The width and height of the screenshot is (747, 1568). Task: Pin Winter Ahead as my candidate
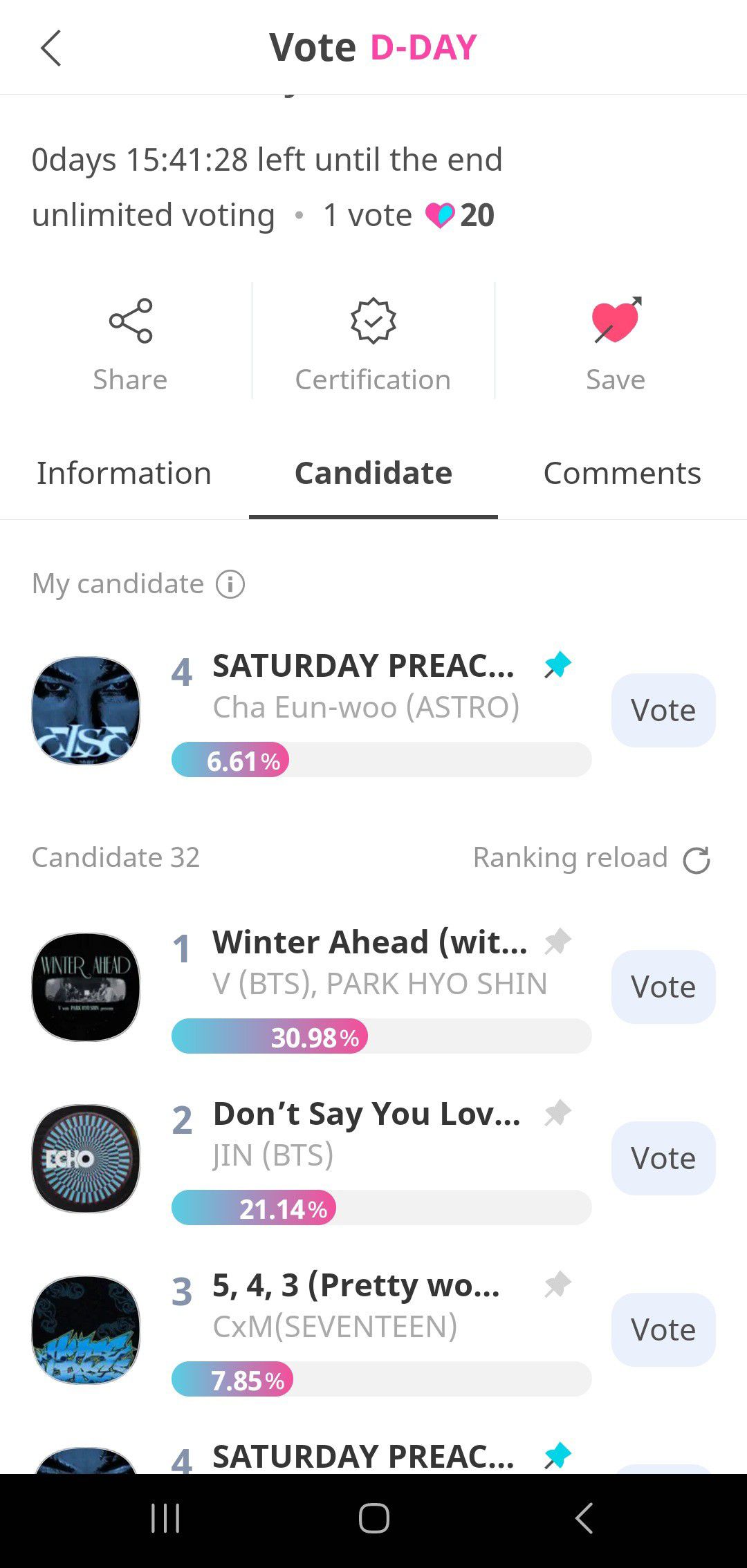click(557, 942)
